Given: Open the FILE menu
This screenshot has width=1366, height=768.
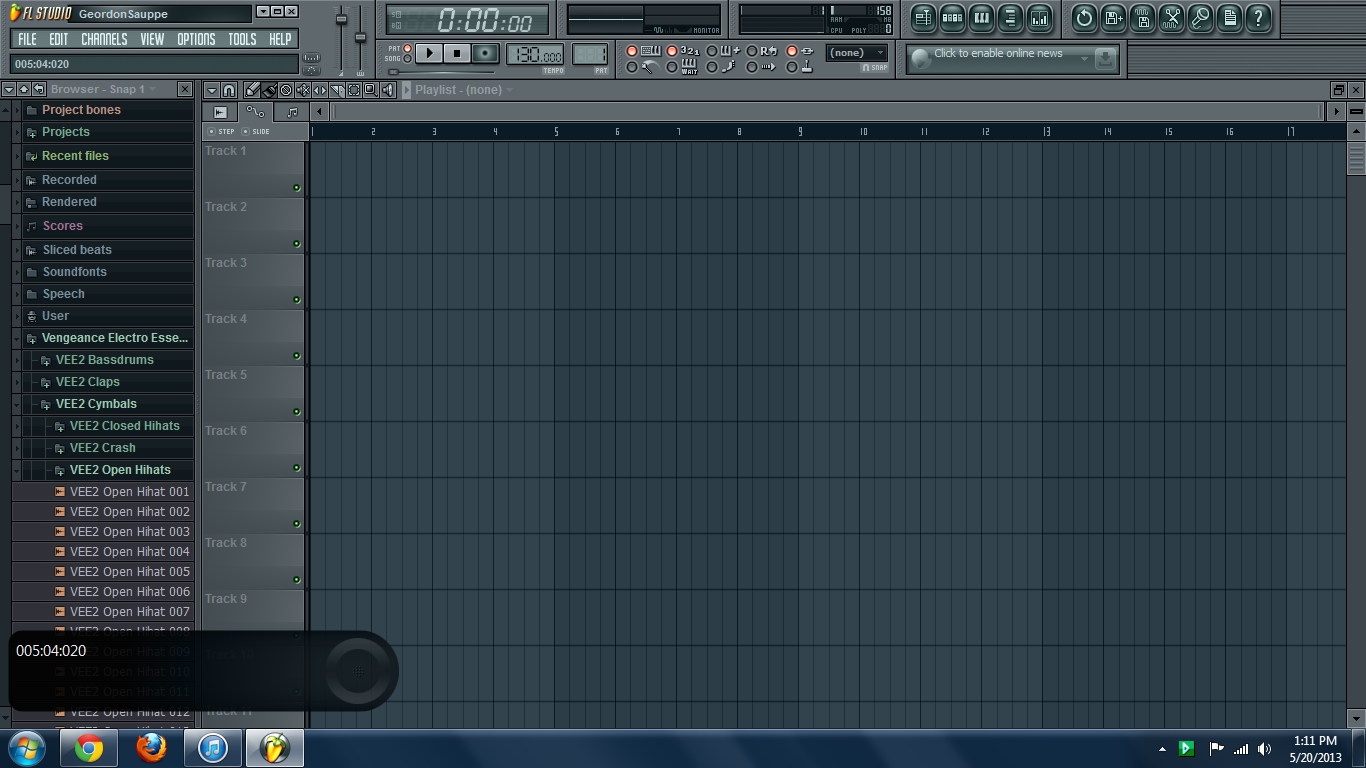Looking at the screenshot, I should [x=27, y=39].
